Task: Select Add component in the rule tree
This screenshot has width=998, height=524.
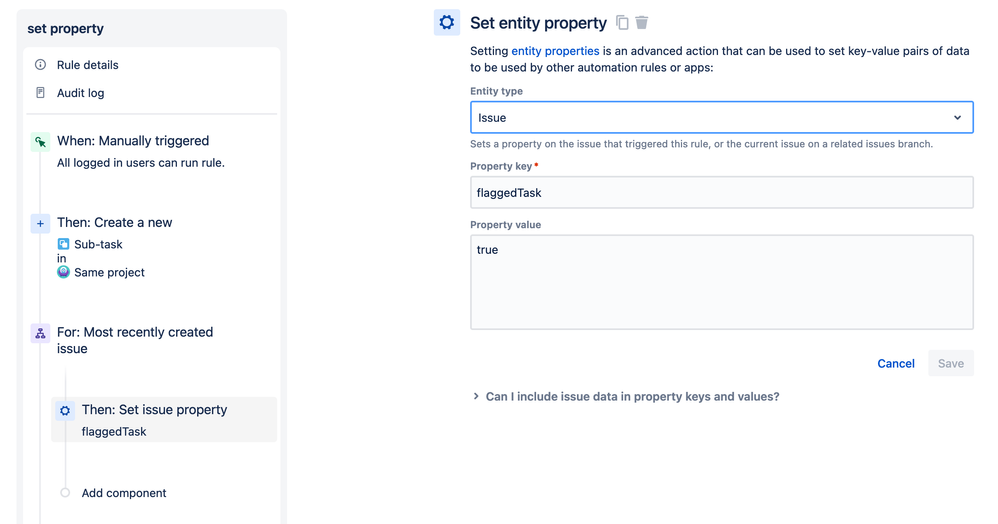Action: [x=124, y=493]
